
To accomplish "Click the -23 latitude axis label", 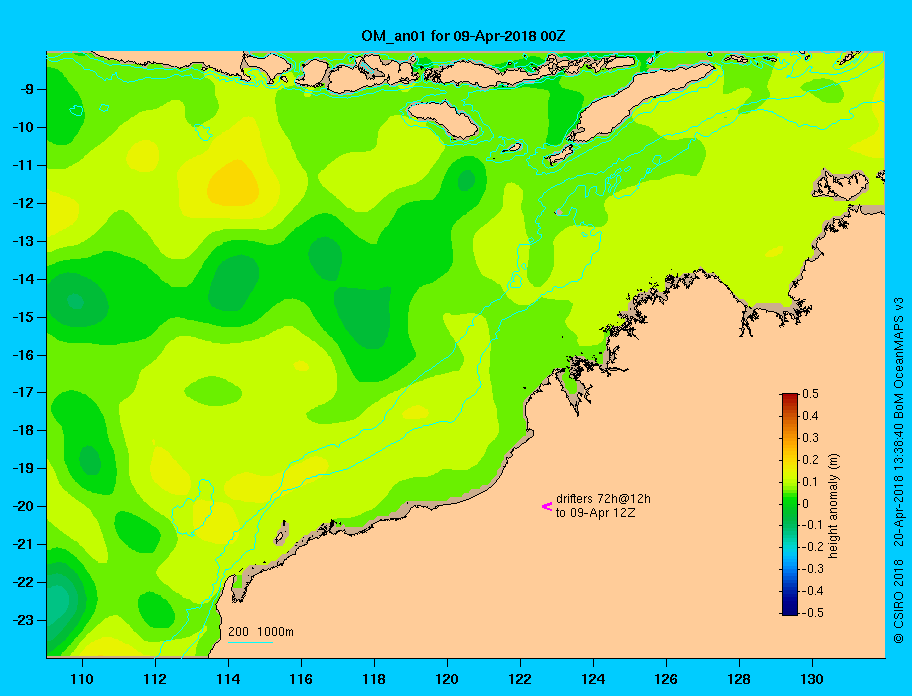I will click(23, 620).
